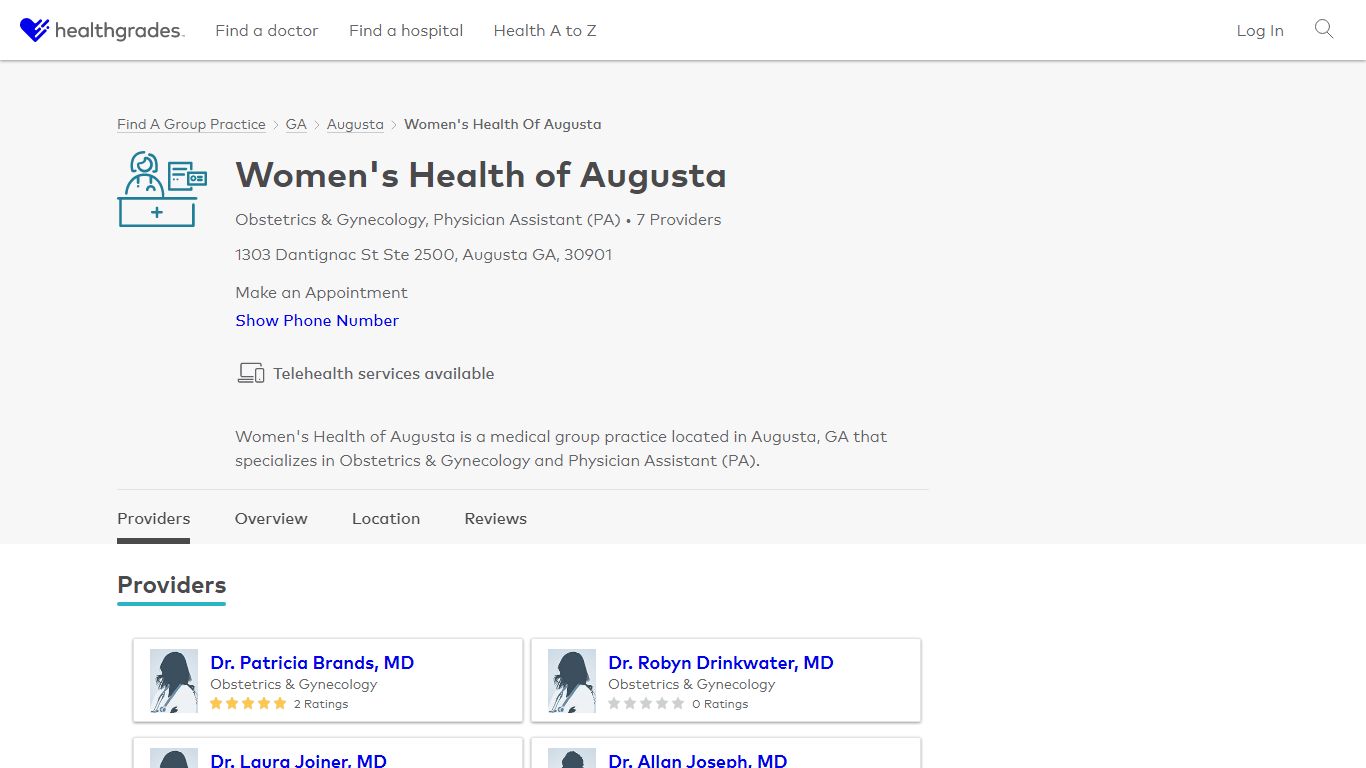Open the search magnifier icon

pos(1324,29)
